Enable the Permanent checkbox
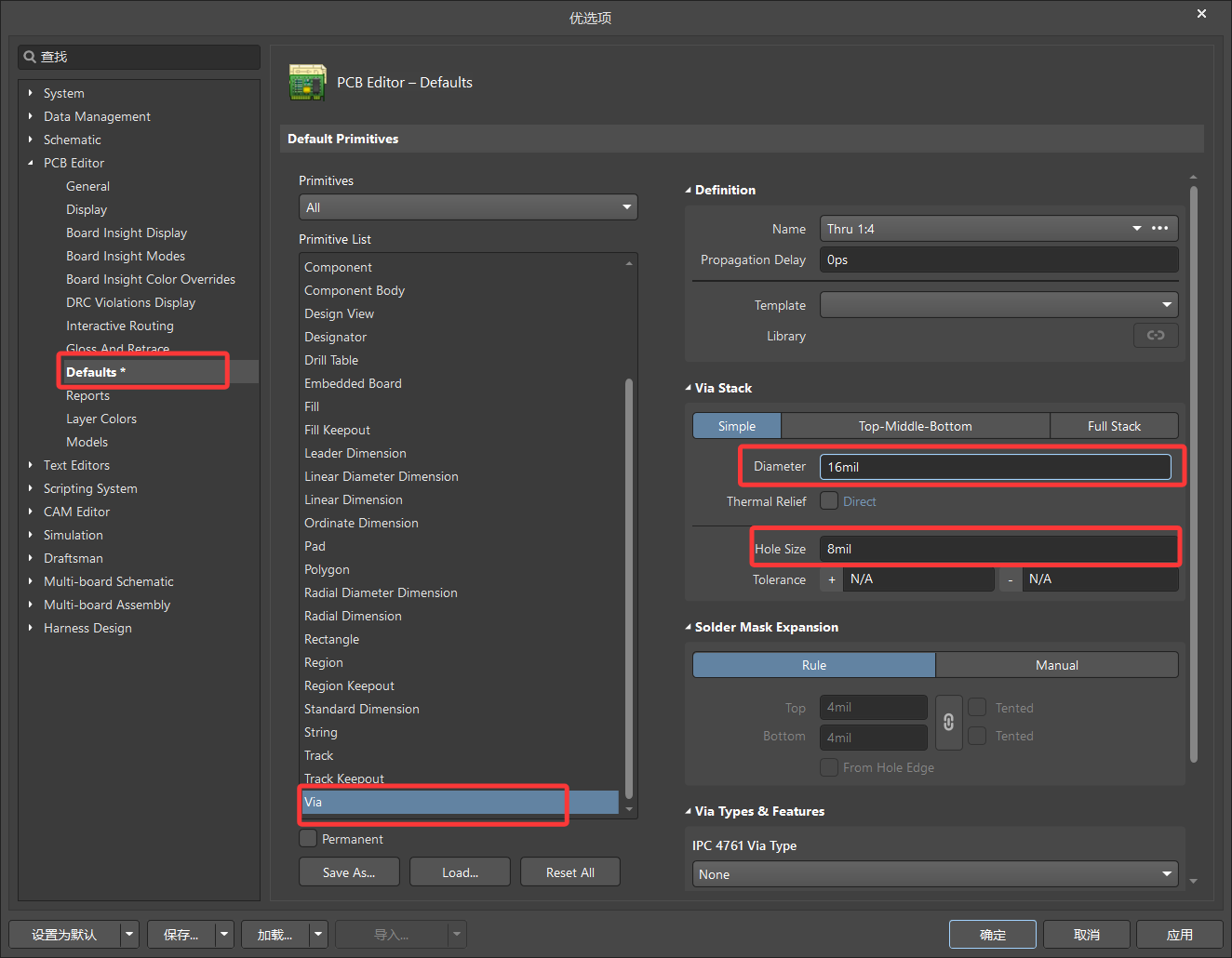1232x958 pixels. coord(308,839)
